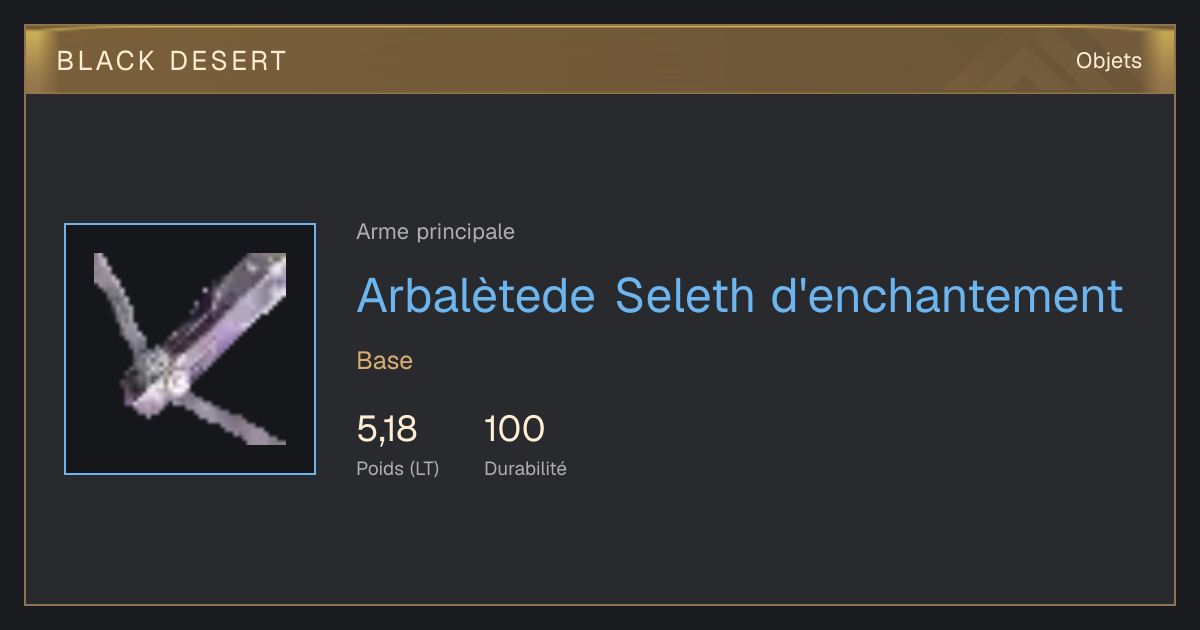Click the gold header bar center
1200x630 pixels.
tap(600, 60)
